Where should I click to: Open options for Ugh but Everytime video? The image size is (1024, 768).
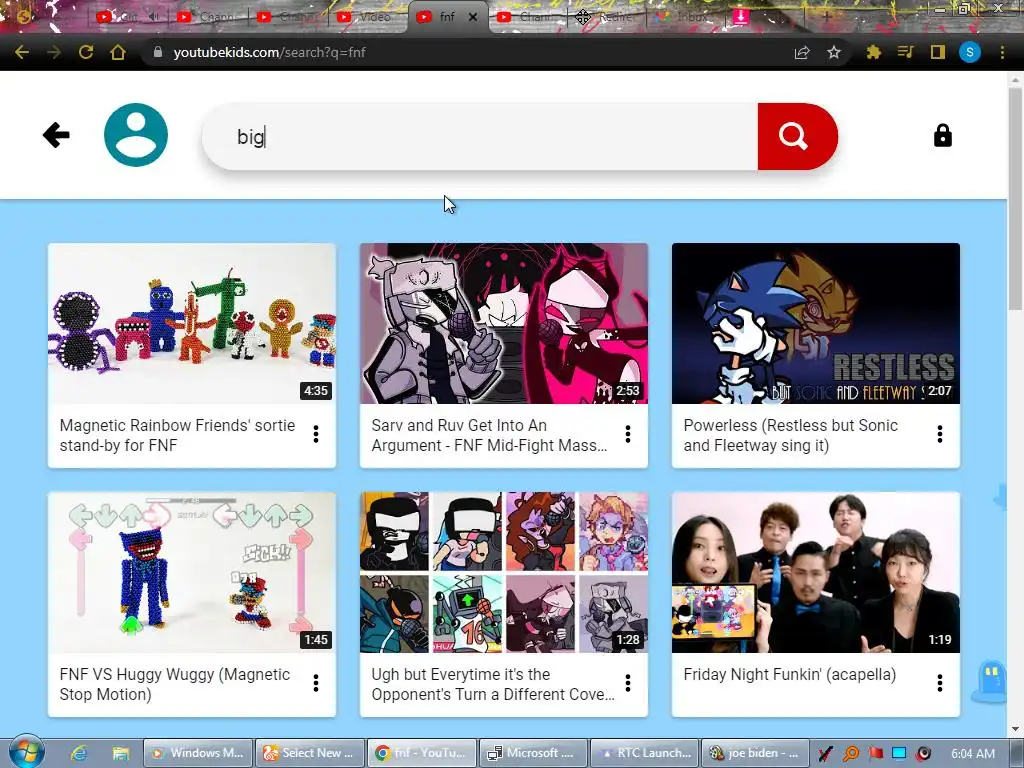pyautogui.click(x=628, y=683)
